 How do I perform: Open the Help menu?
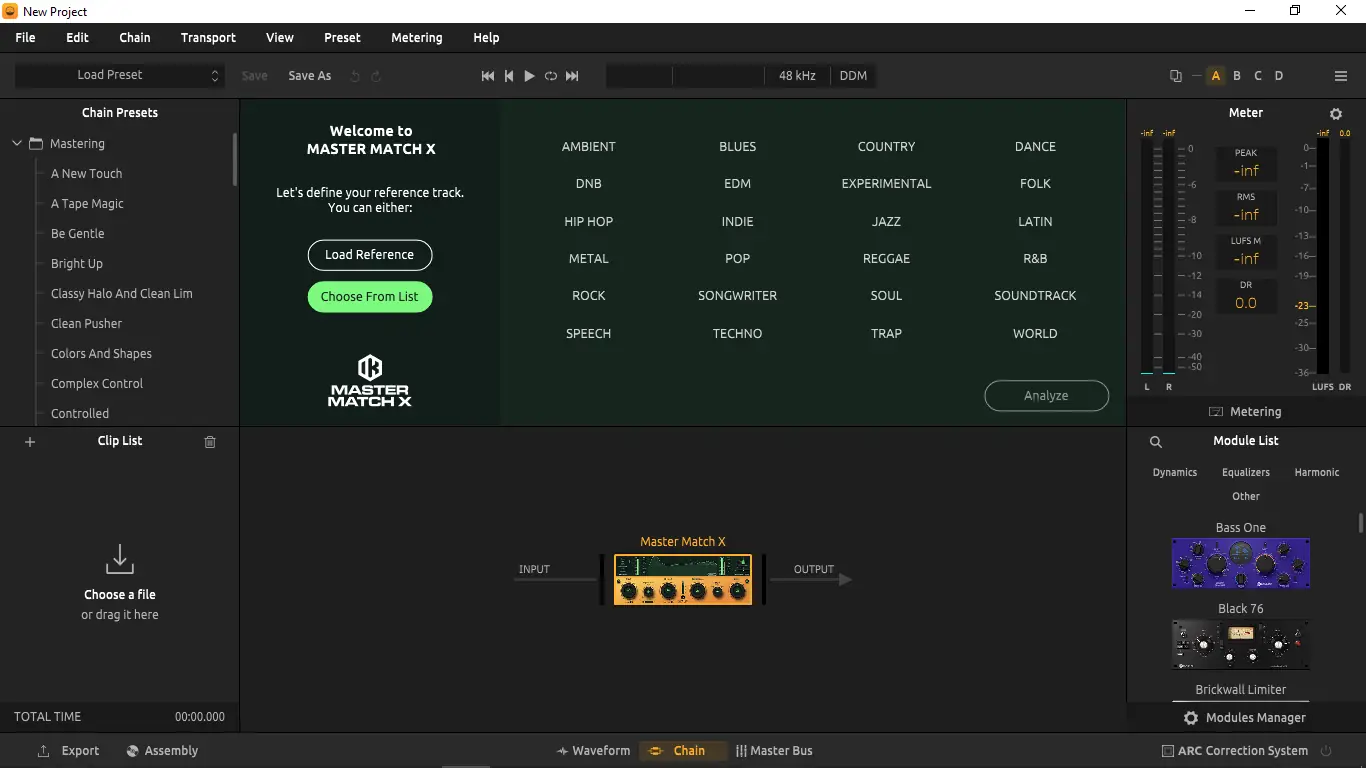(x=486, y=38)
